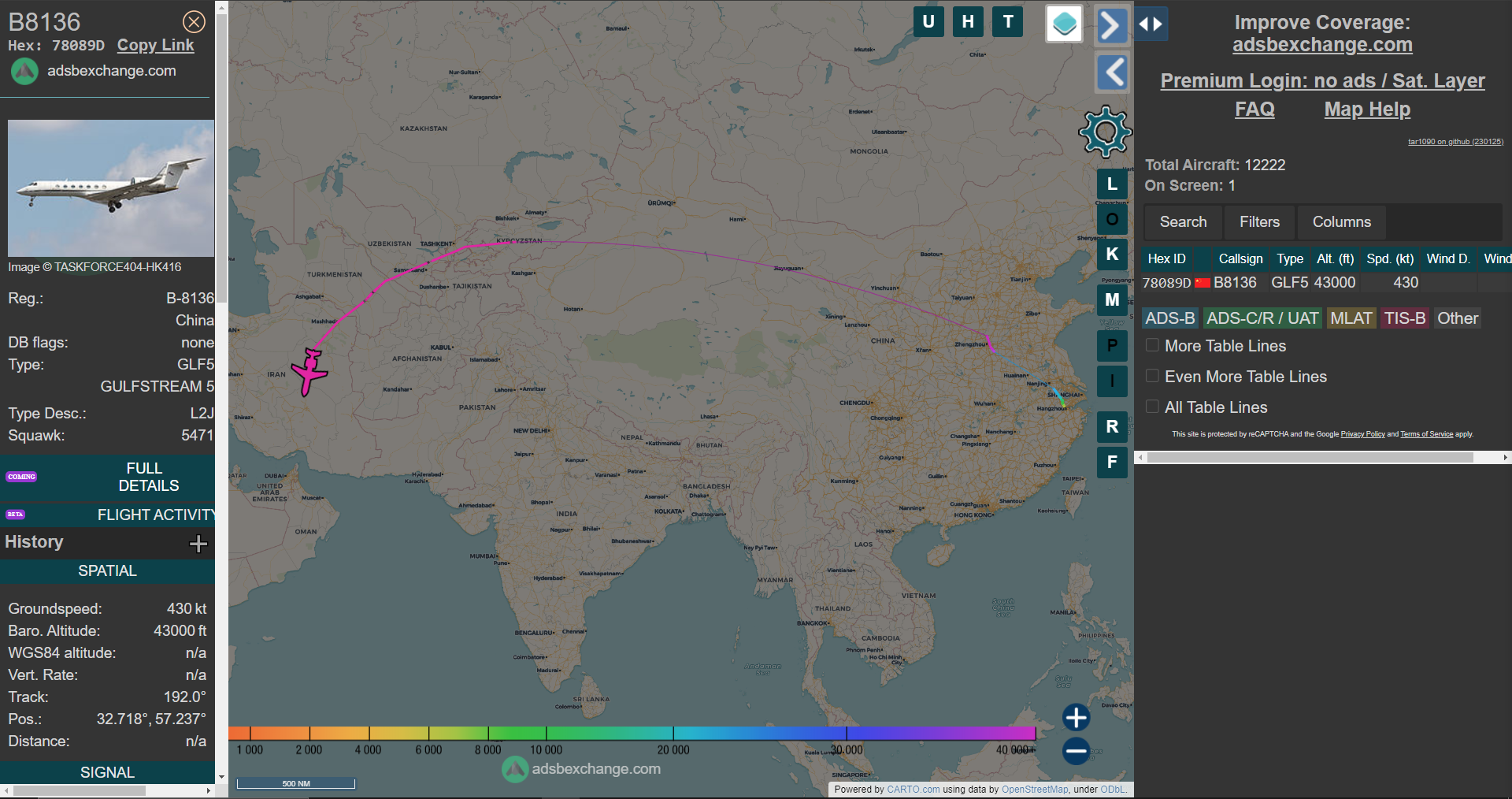
Task: Open Premium Login link
Action: click(1322, 80)
